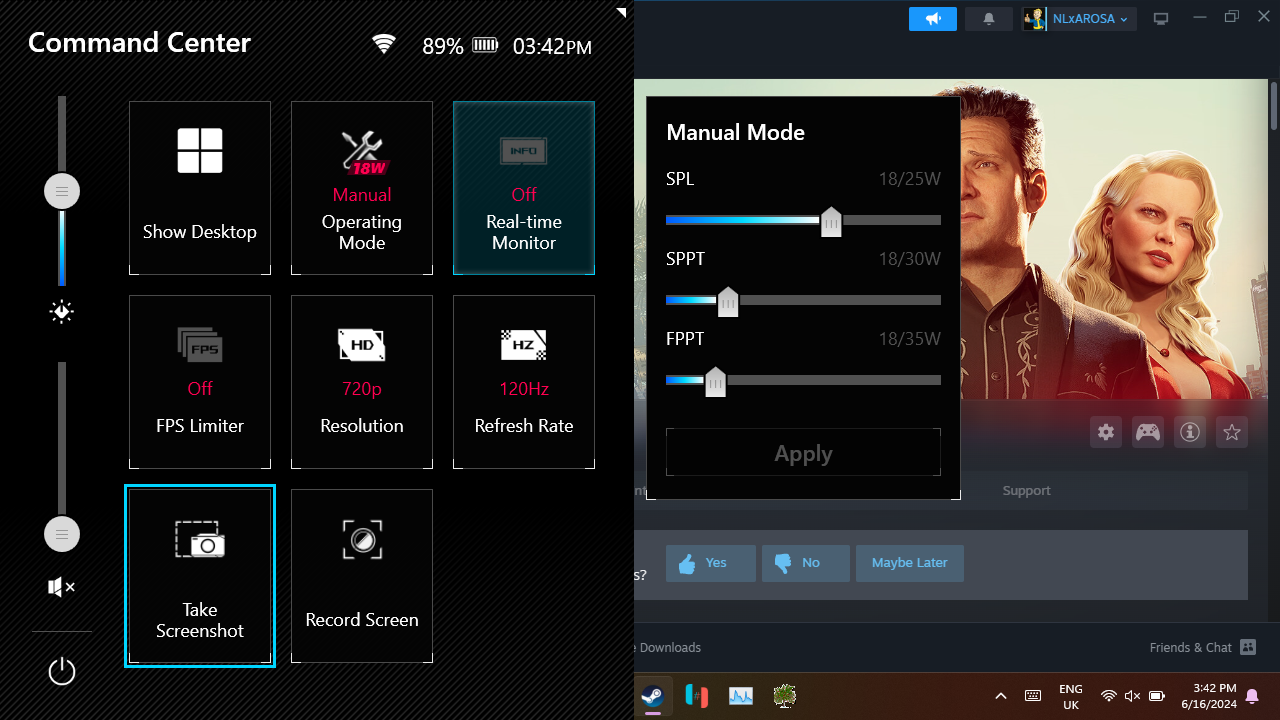The height and width of the screenshot is (720, 1280).
Task: Open the red-blue emulator taskbar icon
Action: 697,696
